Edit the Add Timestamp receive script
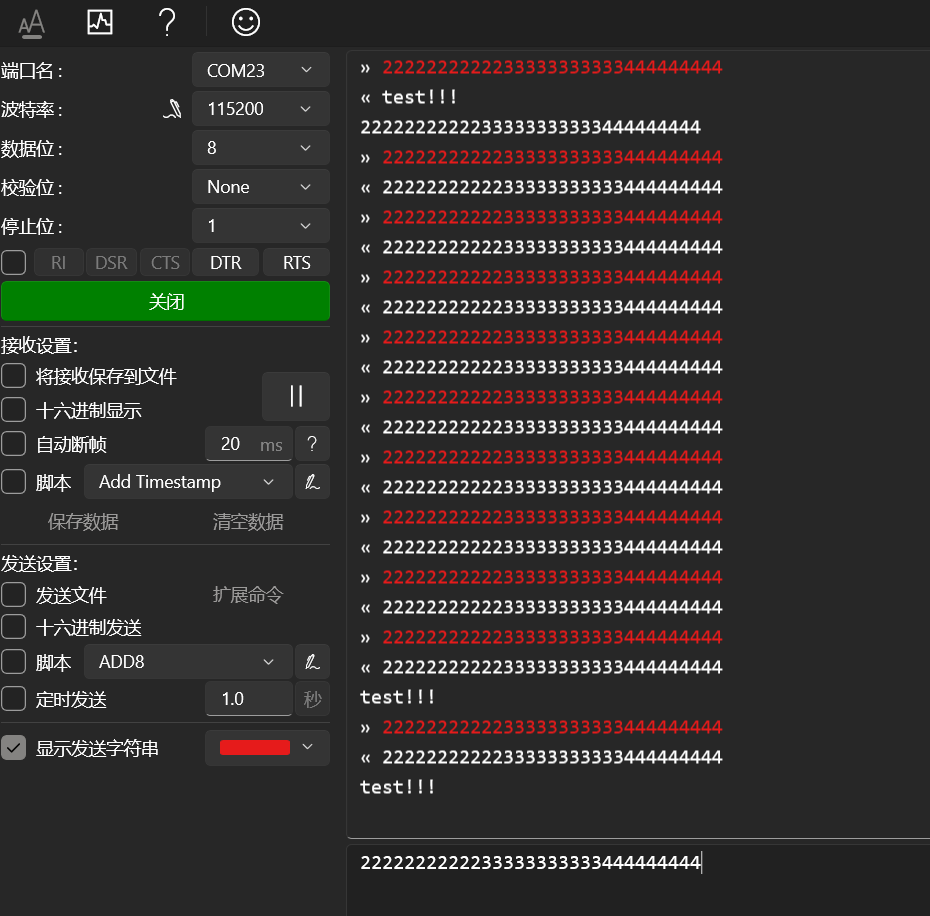The image size is (930, 916). point(313,482)
